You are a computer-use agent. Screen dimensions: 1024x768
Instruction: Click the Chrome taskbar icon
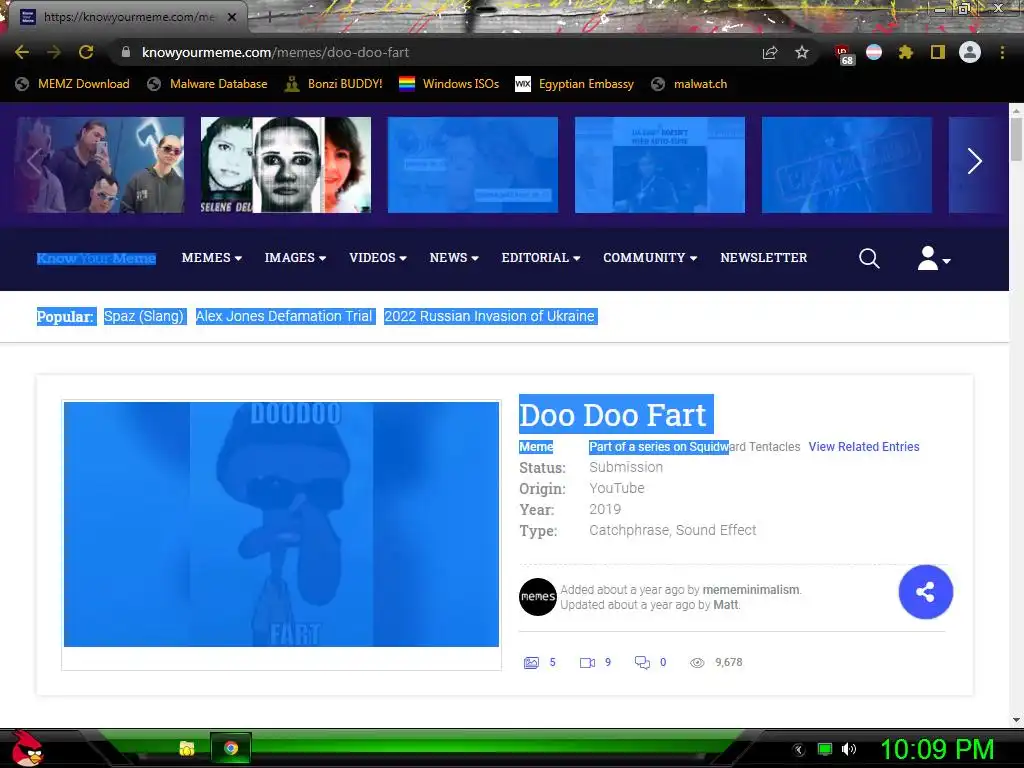[x=231, y=748]
